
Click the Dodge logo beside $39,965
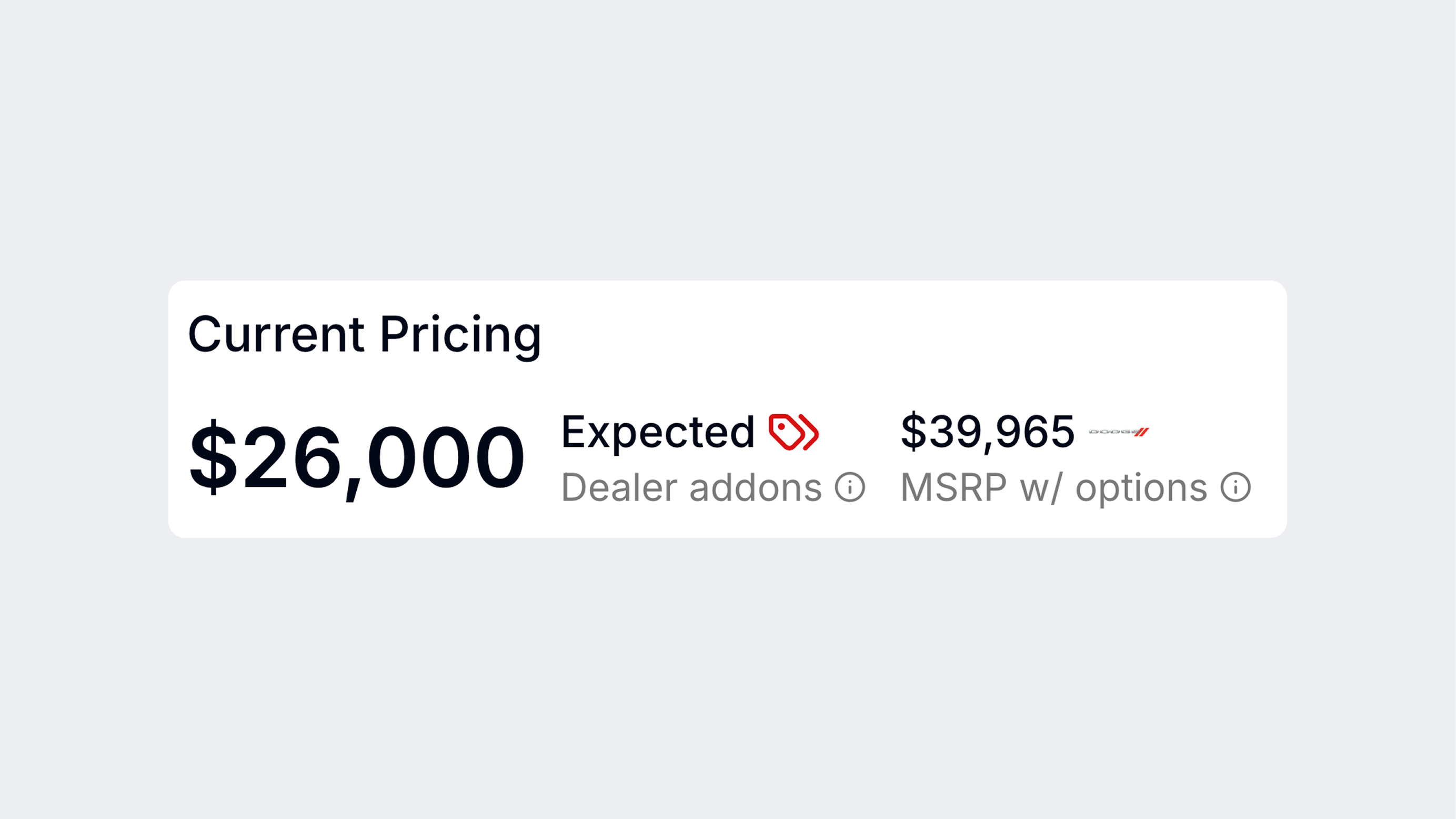click(1119, 432)
